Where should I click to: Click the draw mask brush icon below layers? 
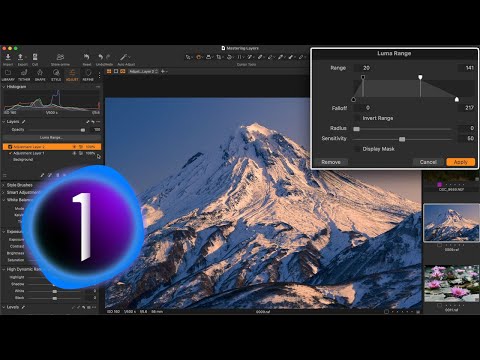coord(42,175)
